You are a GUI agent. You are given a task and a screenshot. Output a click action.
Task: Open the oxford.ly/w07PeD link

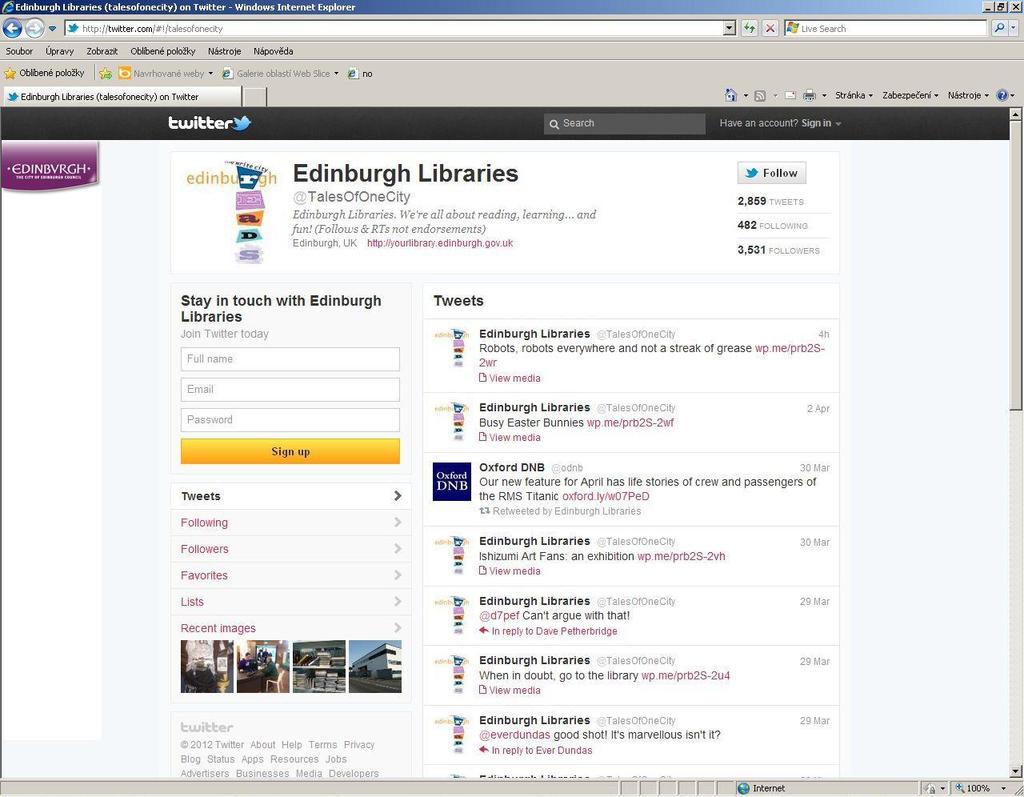coord(605,496)
